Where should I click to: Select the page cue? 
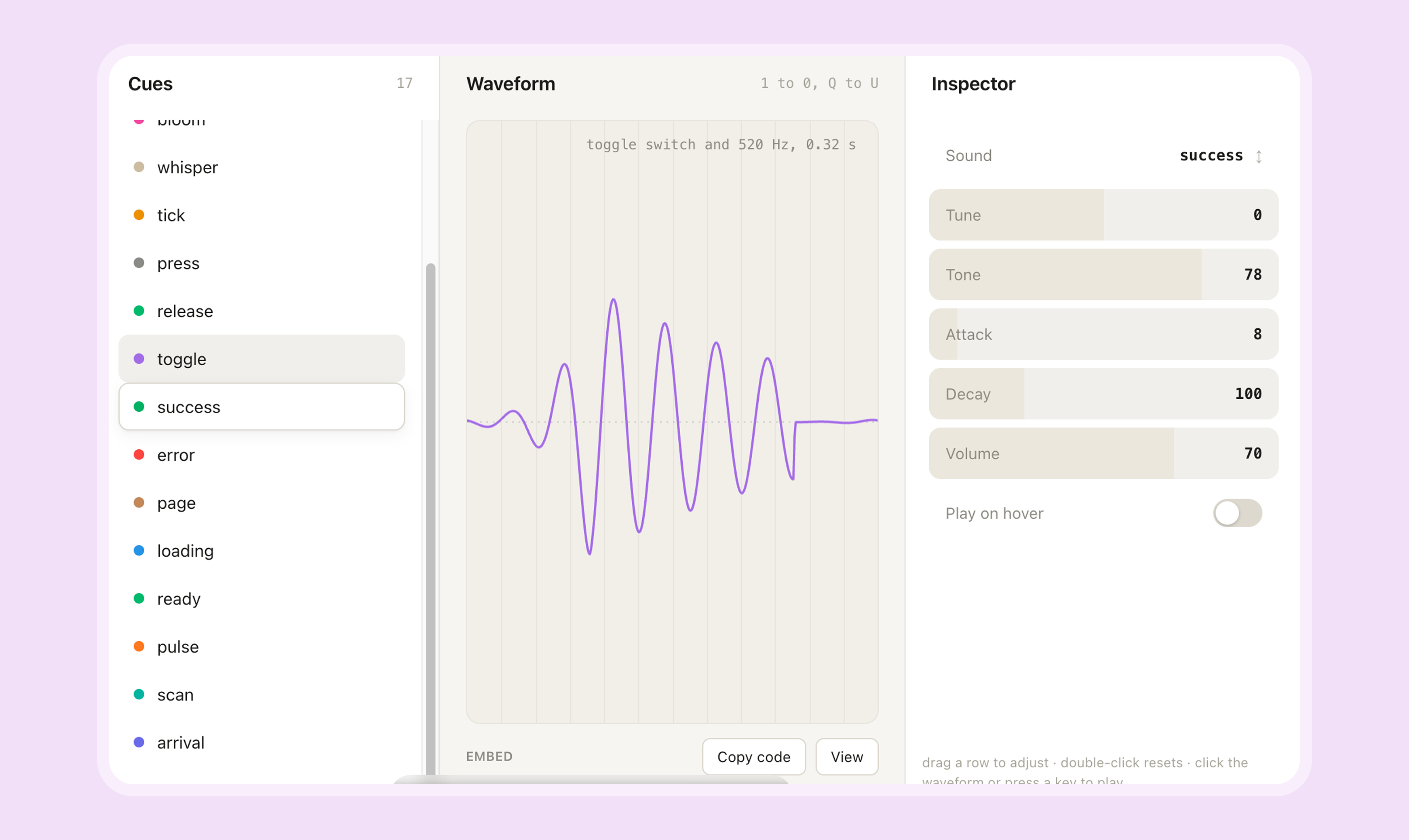pyautogui.click(x=262, y=503)
